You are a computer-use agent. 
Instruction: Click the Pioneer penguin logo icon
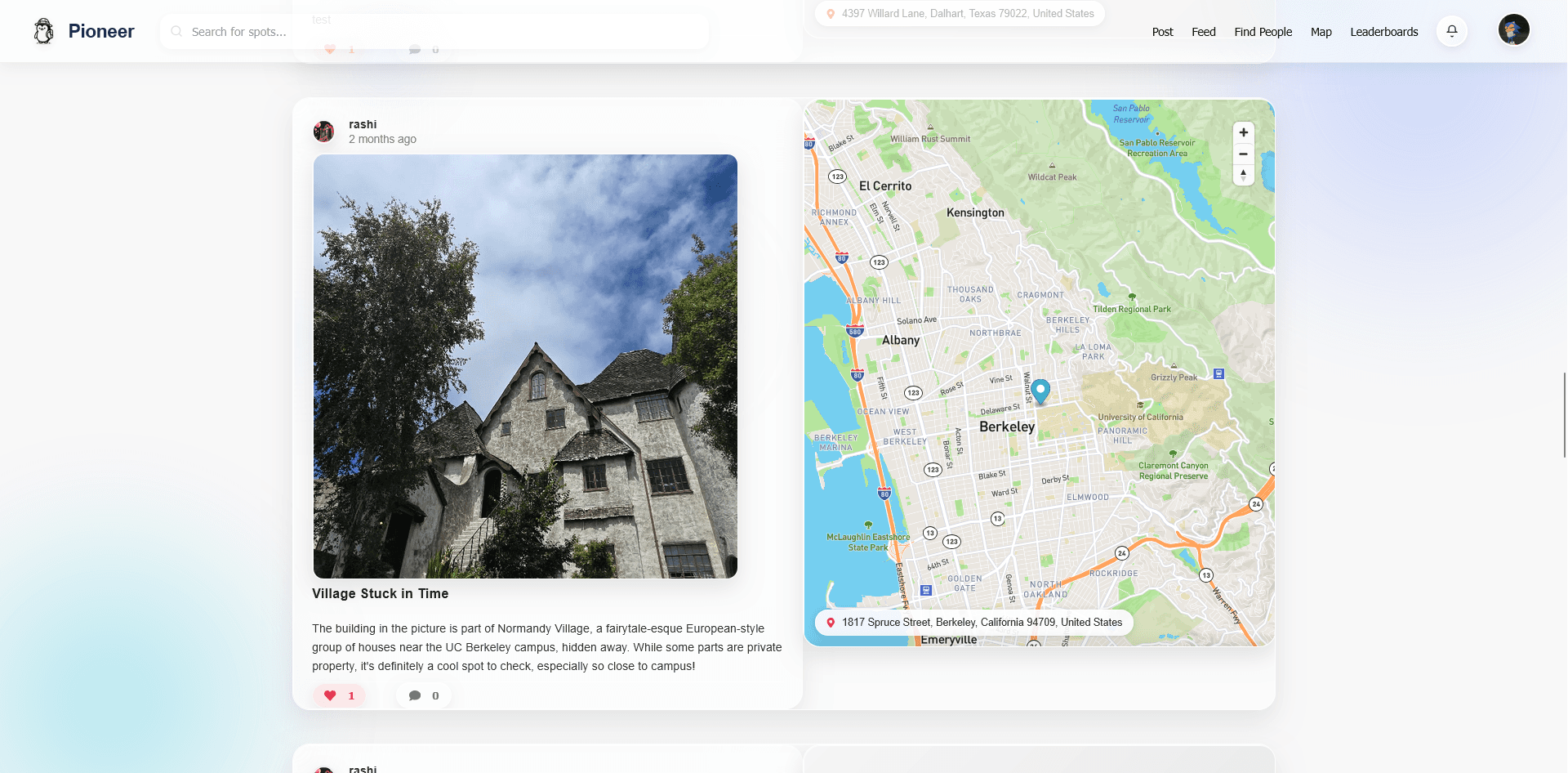44,31
